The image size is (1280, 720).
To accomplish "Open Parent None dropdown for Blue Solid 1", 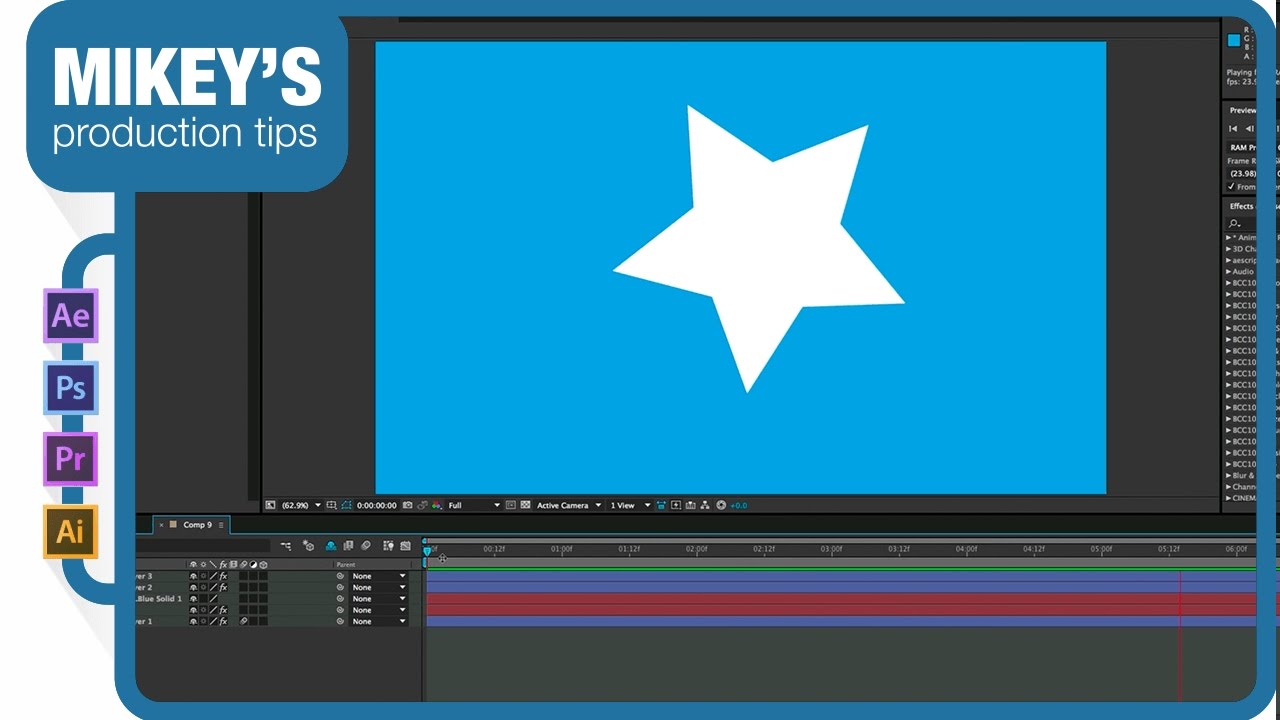I will pos(379,599).
